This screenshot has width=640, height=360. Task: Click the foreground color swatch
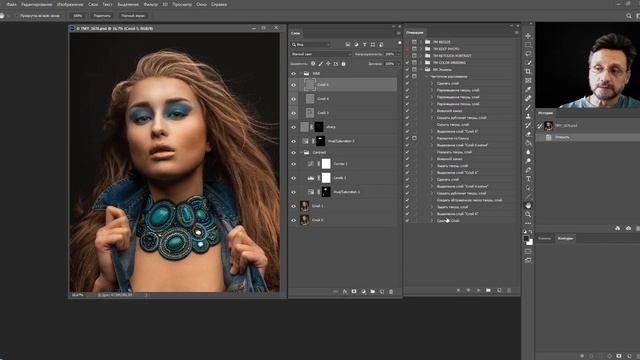(526, 239)
